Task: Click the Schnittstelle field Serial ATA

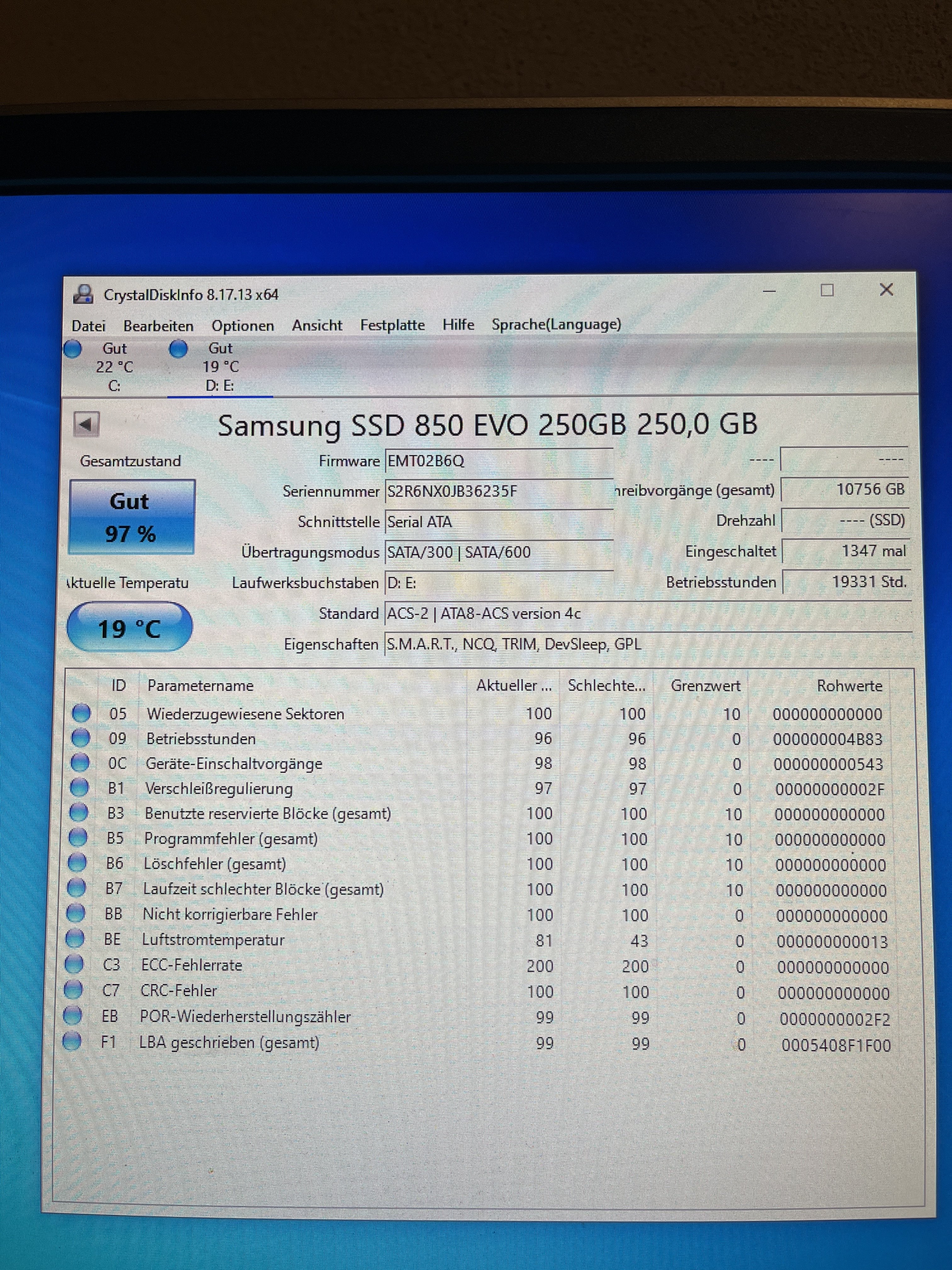Action: coord(499,522)
